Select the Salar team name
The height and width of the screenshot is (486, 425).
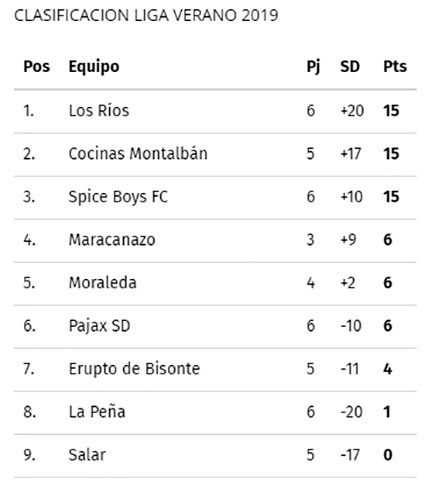pos(87,455)
